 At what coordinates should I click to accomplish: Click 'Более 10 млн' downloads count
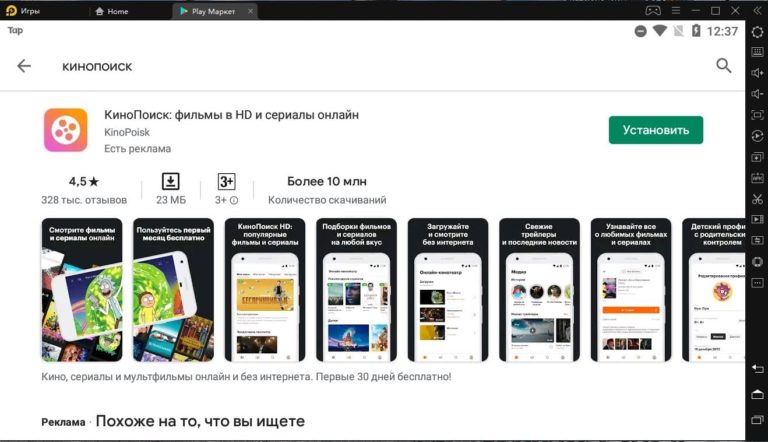click(327, 182)
